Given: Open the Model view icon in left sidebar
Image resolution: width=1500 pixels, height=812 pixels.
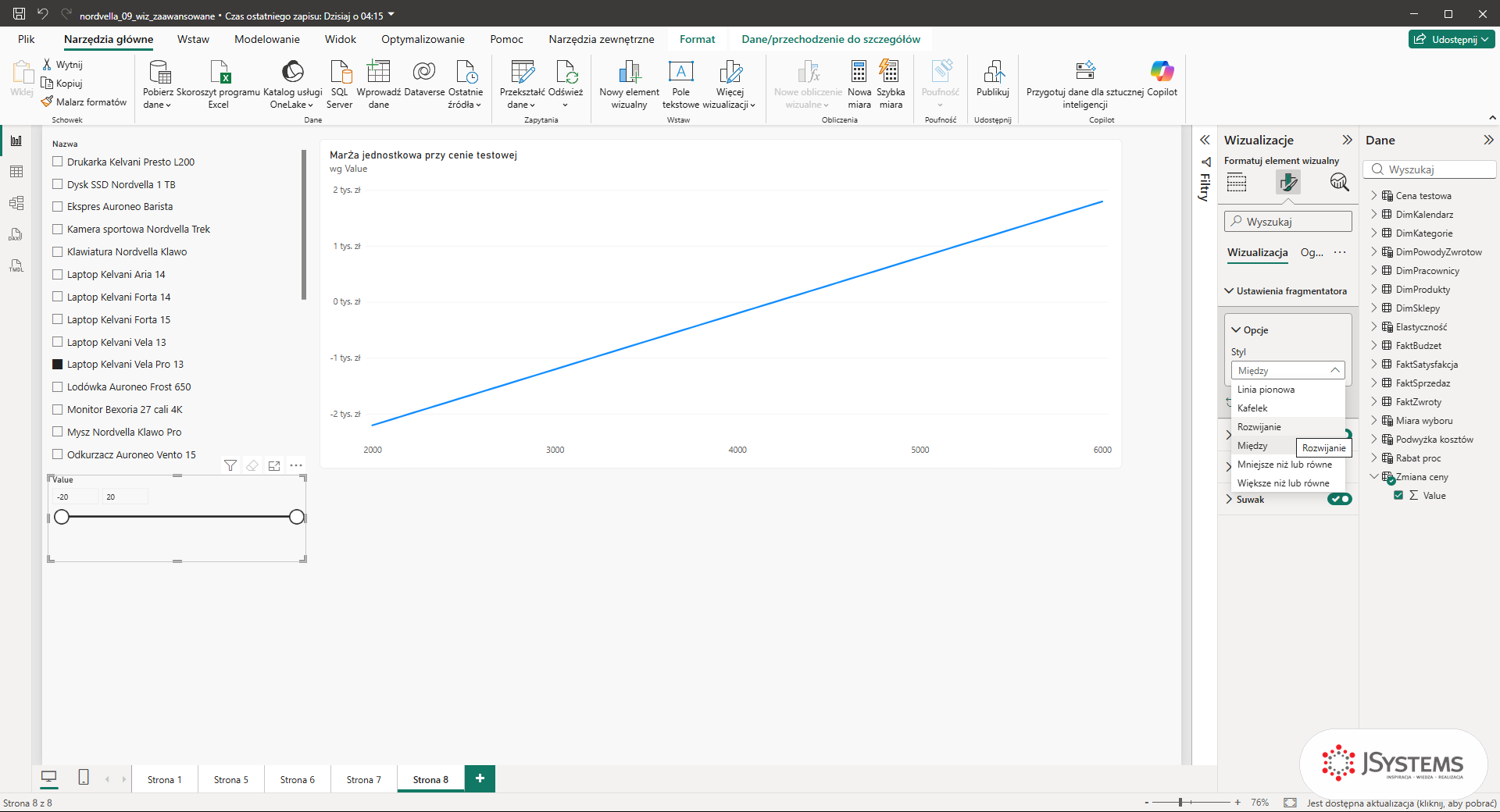Looking at the screenshot, I should [16, 203].
